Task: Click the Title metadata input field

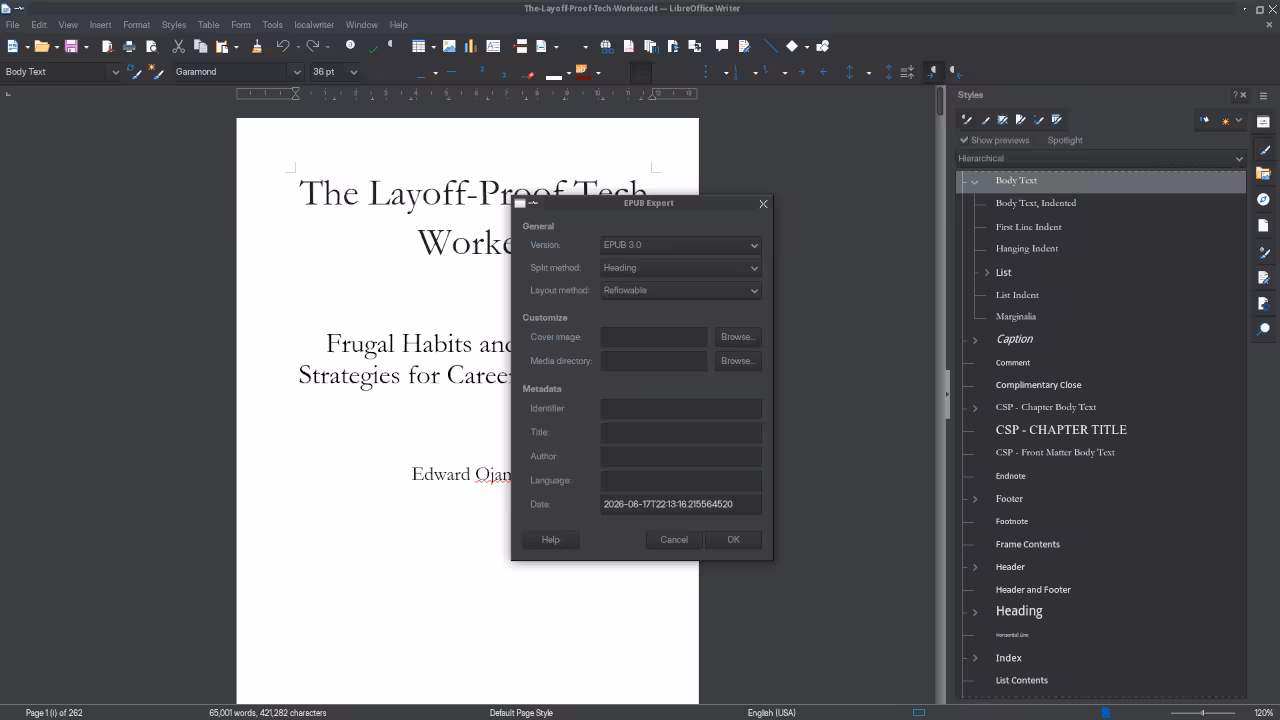Action: [681, 432]
